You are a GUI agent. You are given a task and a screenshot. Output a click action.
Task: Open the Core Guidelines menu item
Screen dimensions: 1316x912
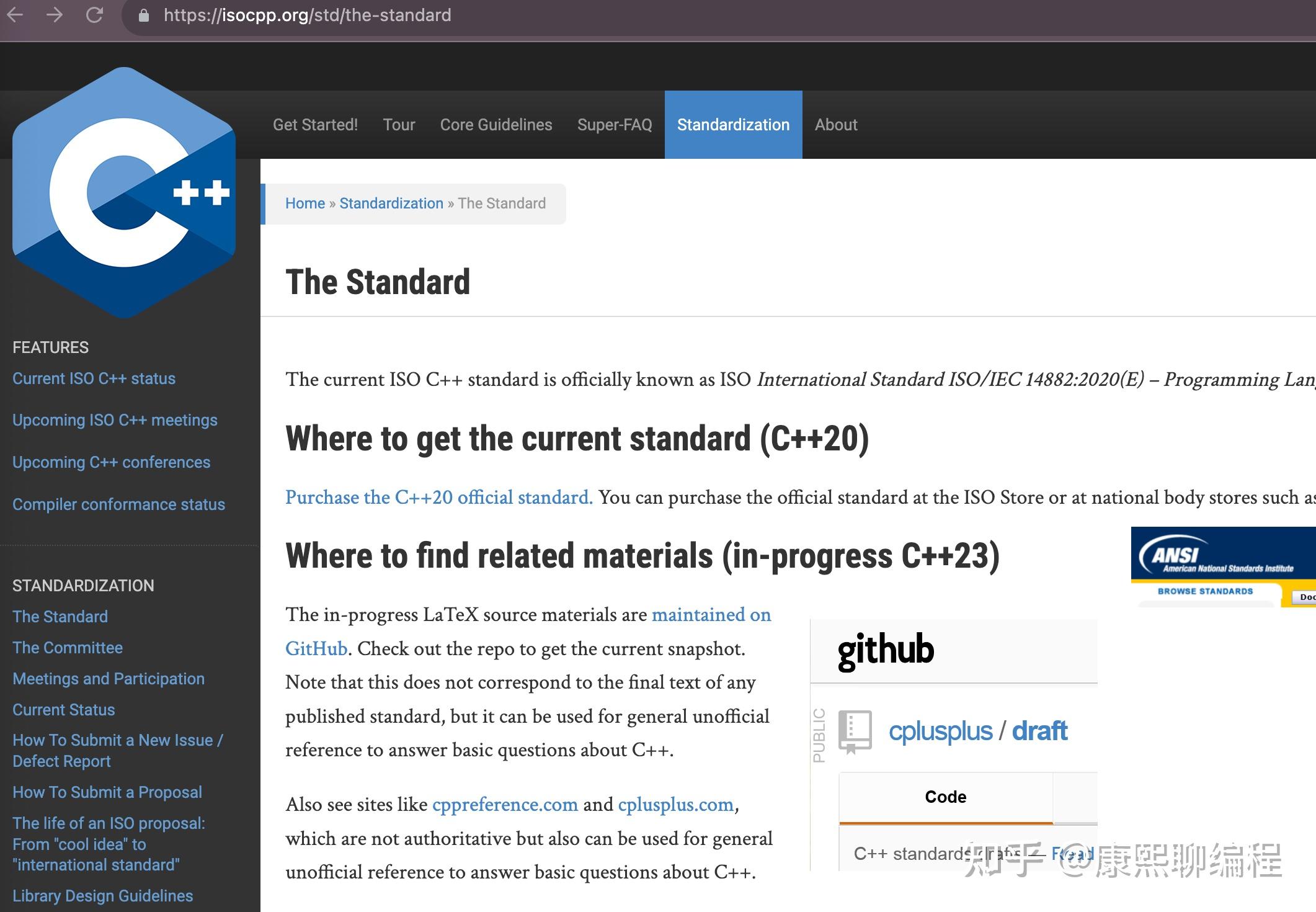click(496, 125)
